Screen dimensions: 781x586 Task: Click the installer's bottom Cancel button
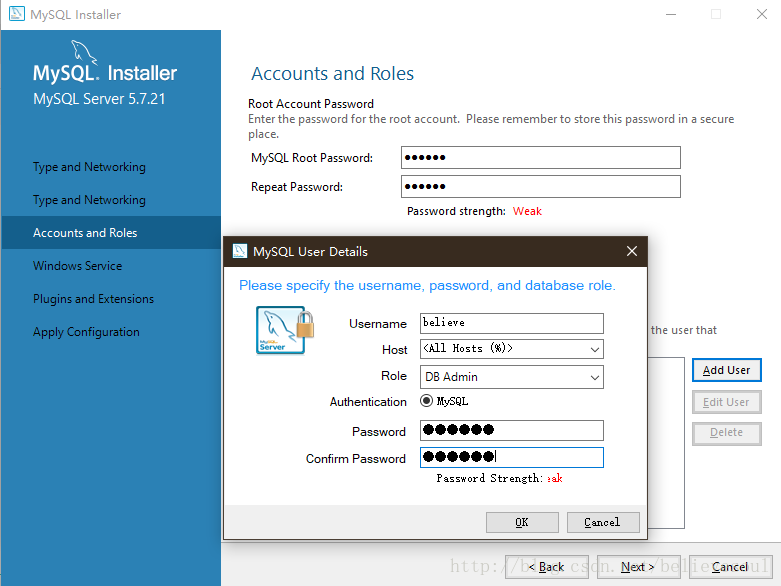(x=730, y=567)
